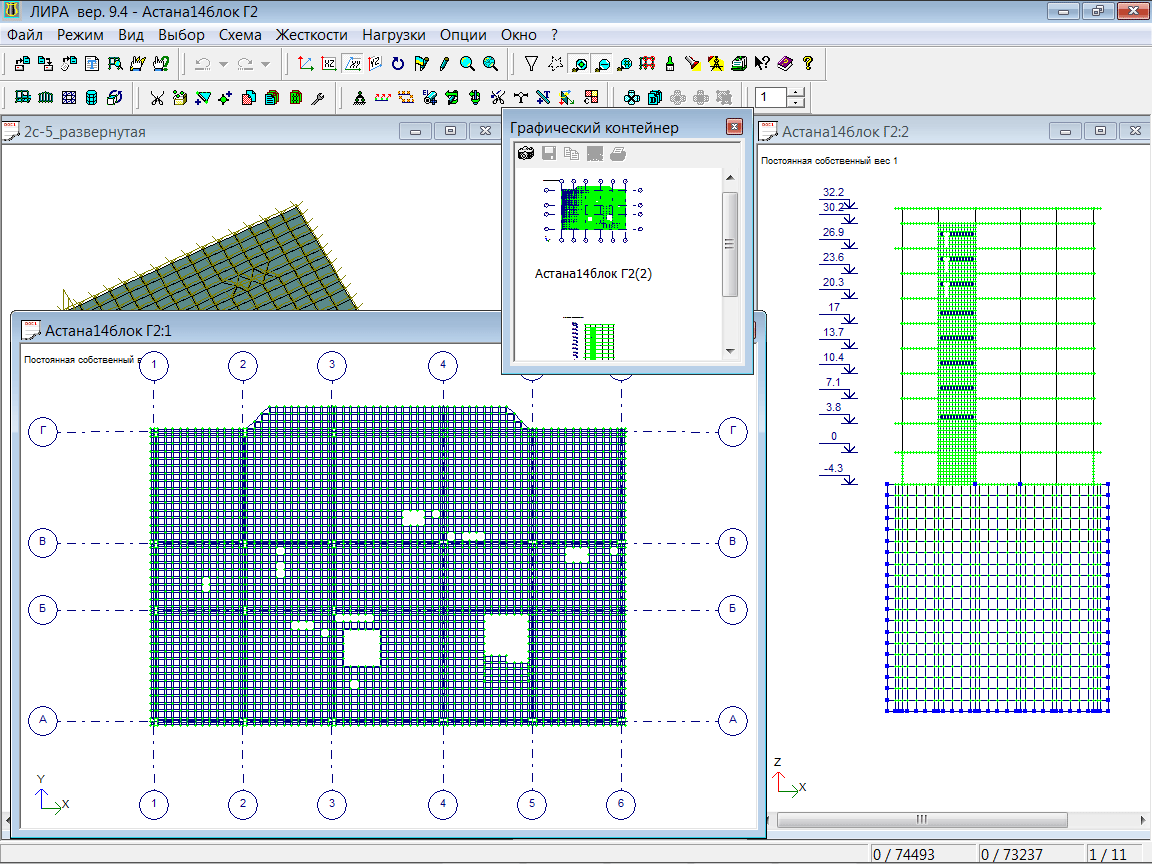
Task: Open the Жесткости menu
Action: pos(312,34)
